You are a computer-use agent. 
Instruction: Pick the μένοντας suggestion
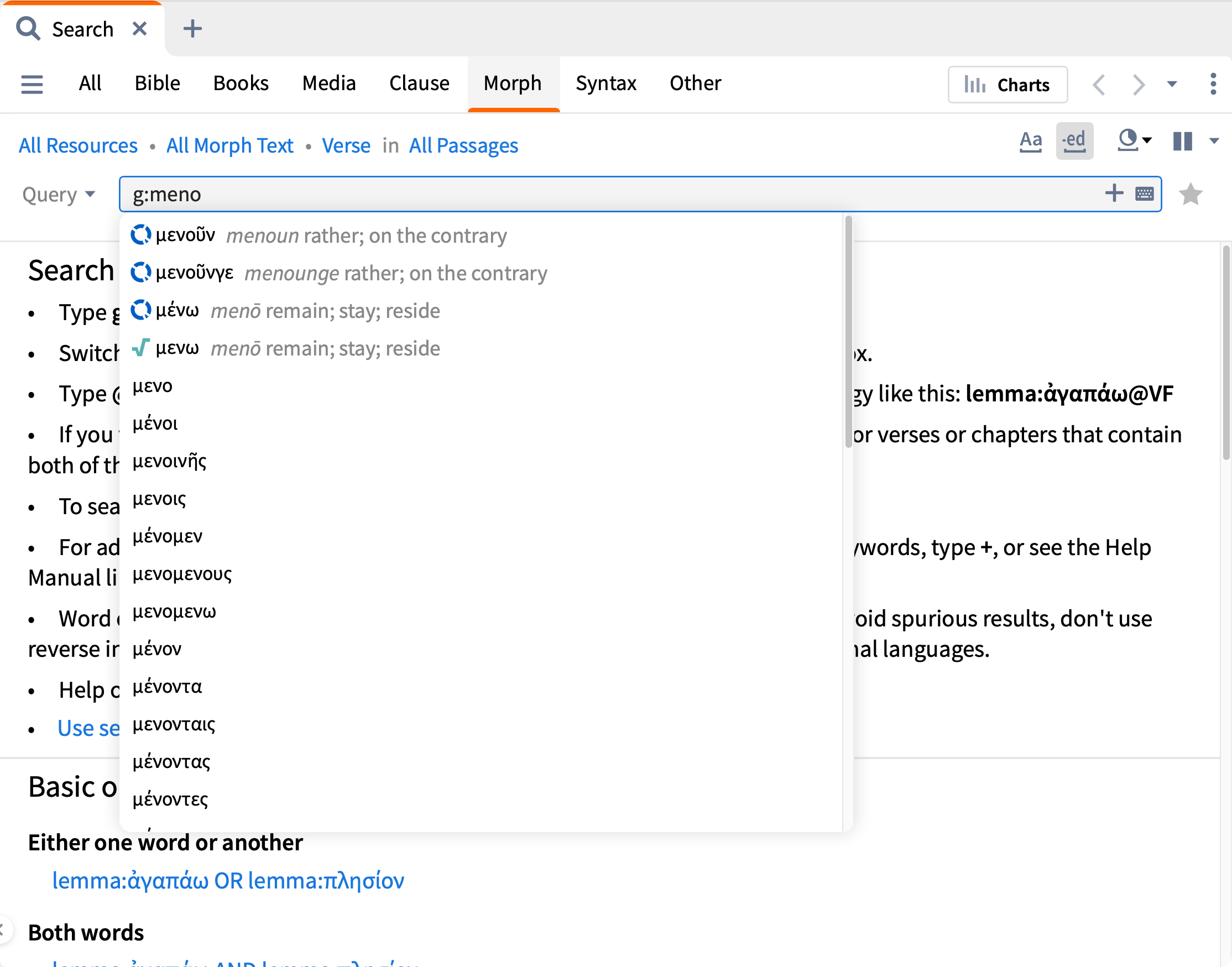click(481, 761)
